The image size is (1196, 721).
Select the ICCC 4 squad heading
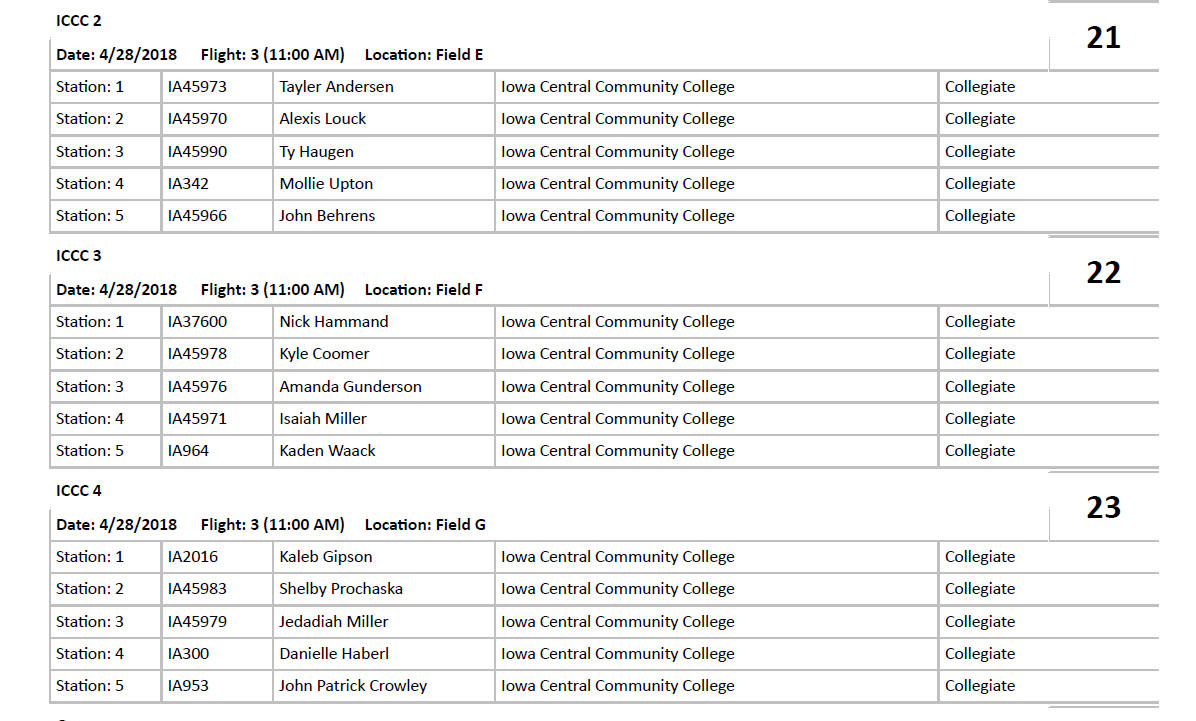coord(79,491)
